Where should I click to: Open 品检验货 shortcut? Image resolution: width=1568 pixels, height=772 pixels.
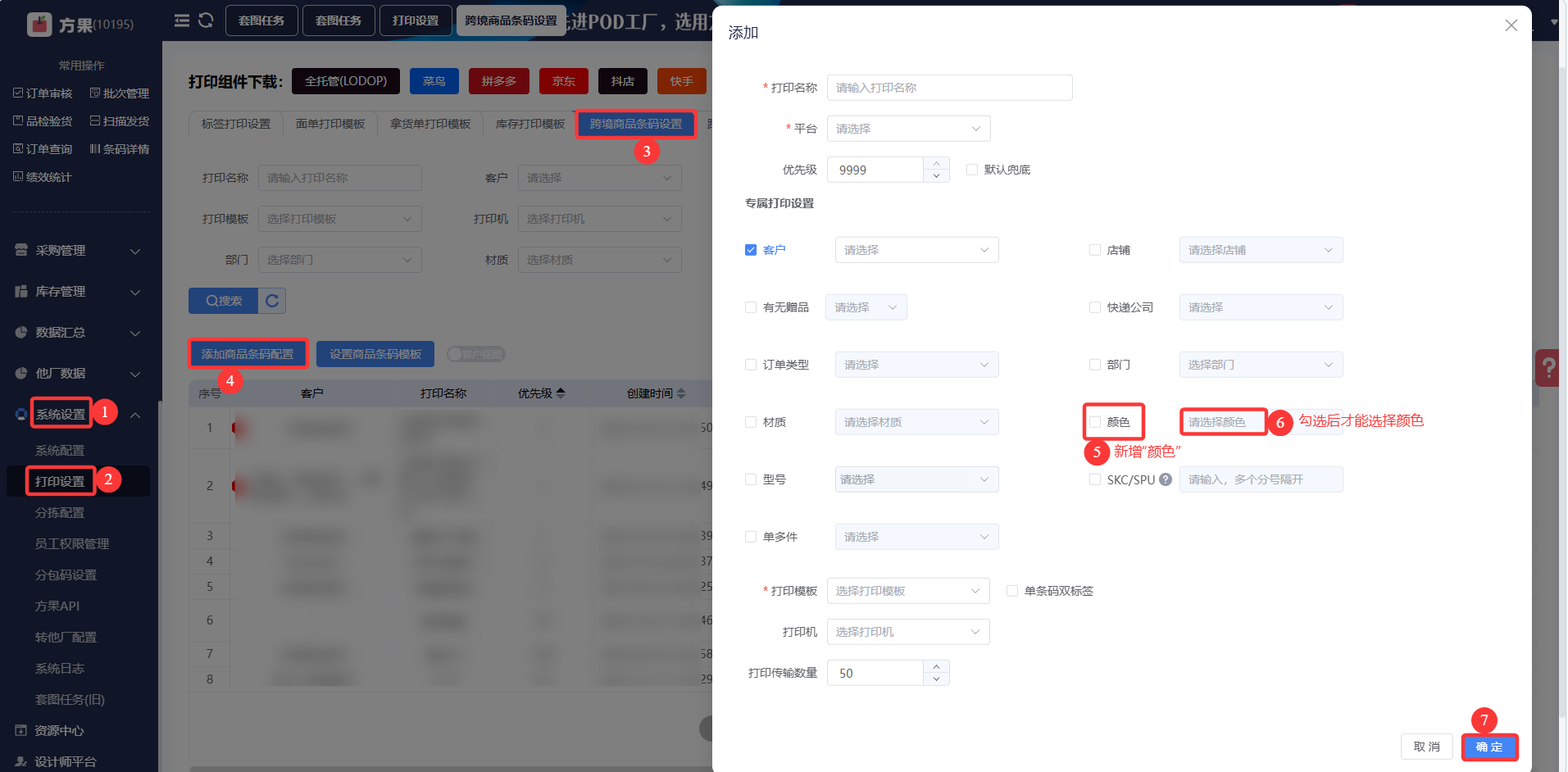(x=43, y=121)
